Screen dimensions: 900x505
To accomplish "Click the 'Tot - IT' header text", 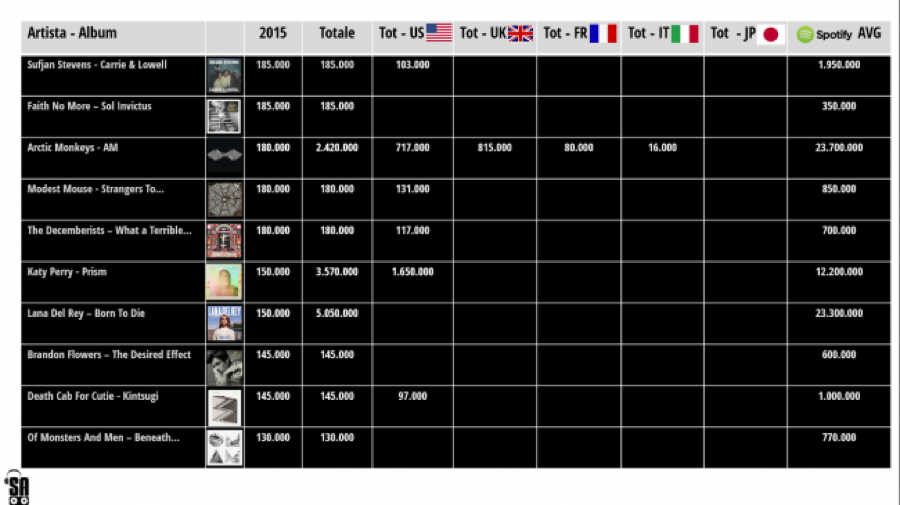I will tap(649, 33).
